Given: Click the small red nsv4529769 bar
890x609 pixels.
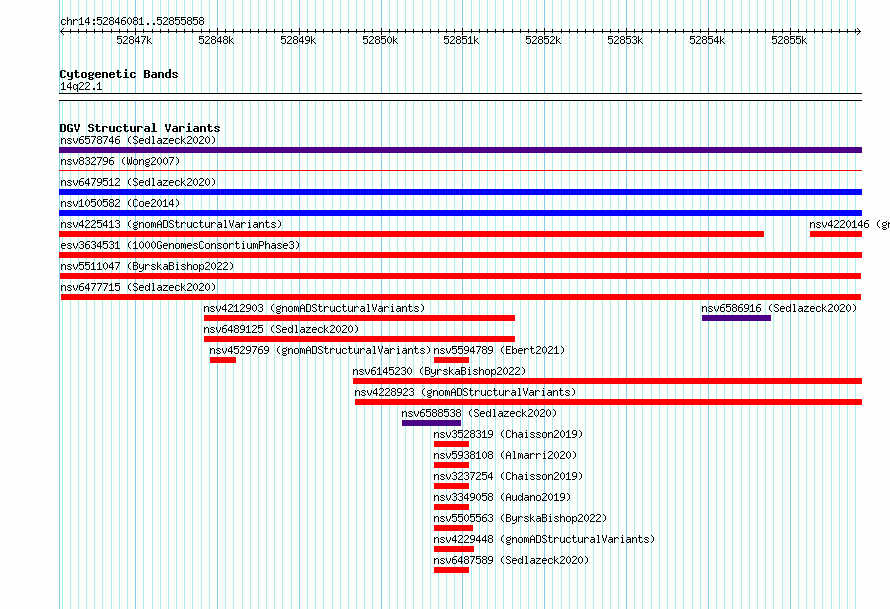Looking at the screenshot, I should [x=222, y=360].
